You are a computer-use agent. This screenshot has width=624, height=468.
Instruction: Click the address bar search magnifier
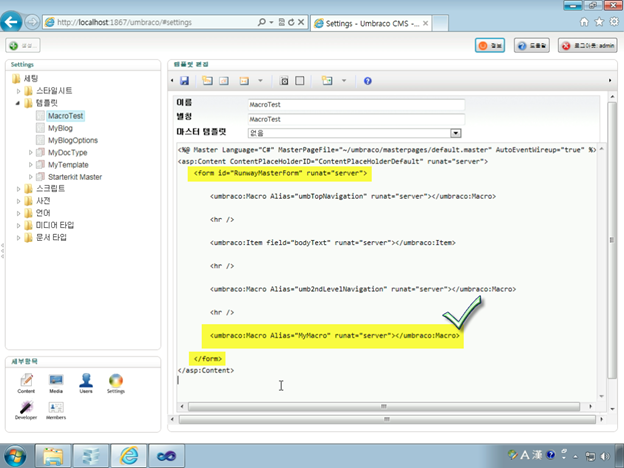click(261, 22)
